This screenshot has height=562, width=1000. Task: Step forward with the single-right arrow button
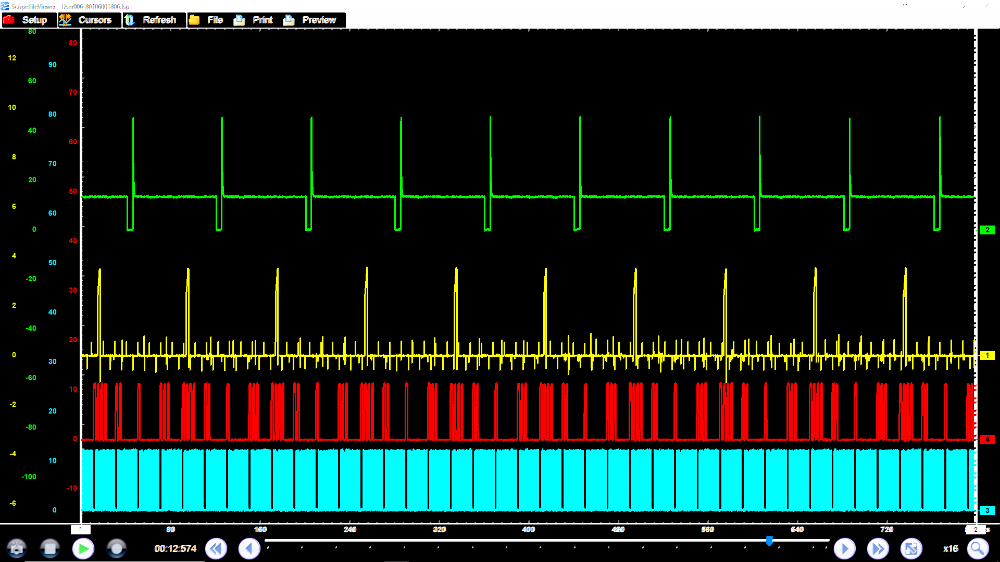point(845,548)
